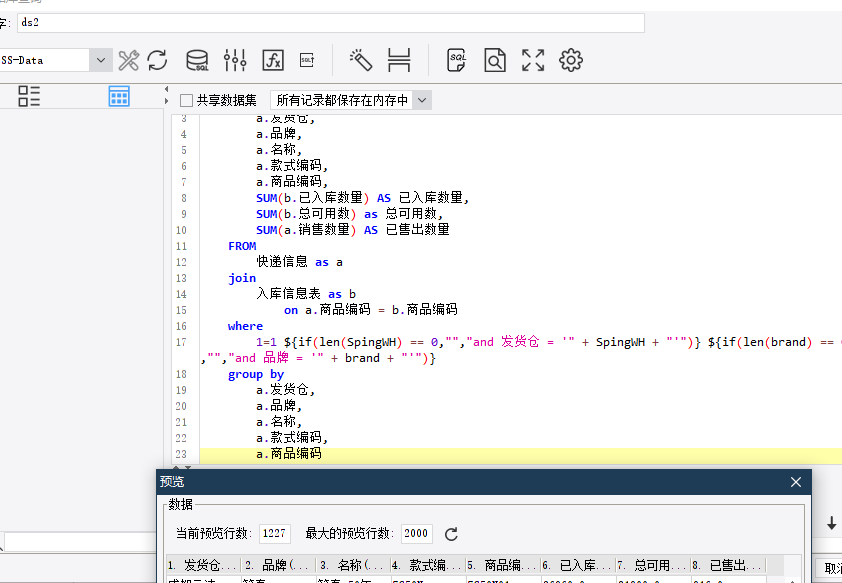Close the 预览 preview dialog
The height and width of the screenshot is (583, 842).
[x=796, y=482]
